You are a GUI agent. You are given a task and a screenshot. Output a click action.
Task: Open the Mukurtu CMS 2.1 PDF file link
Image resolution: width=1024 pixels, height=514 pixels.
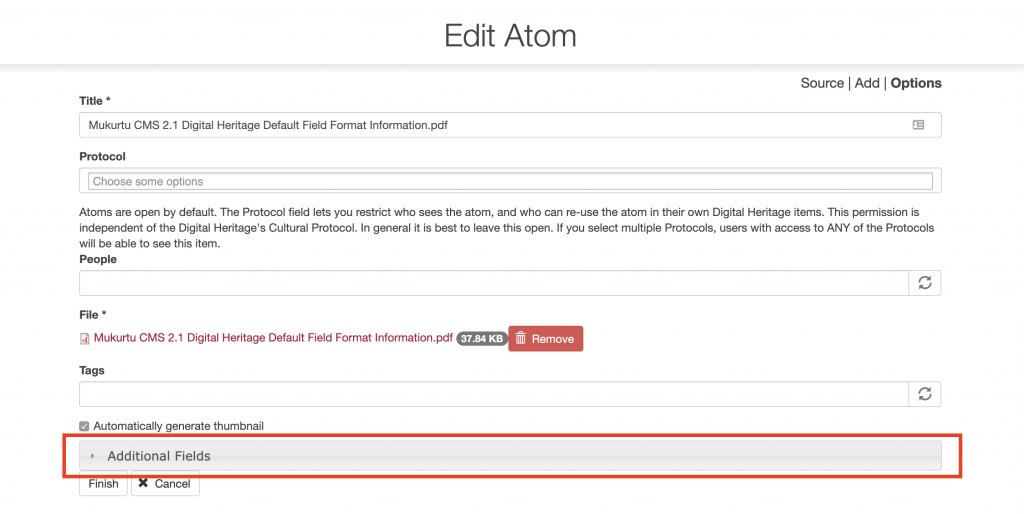[x=273, y=338]
